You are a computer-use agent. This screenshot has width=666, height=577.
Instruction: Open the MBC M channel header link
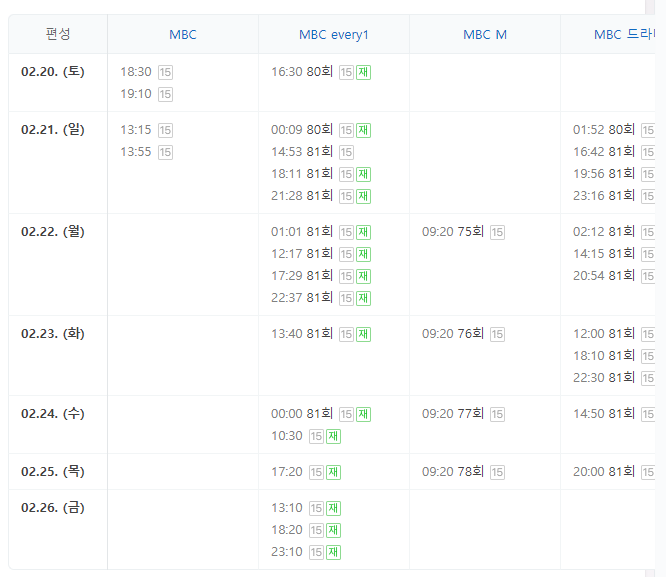485,34
